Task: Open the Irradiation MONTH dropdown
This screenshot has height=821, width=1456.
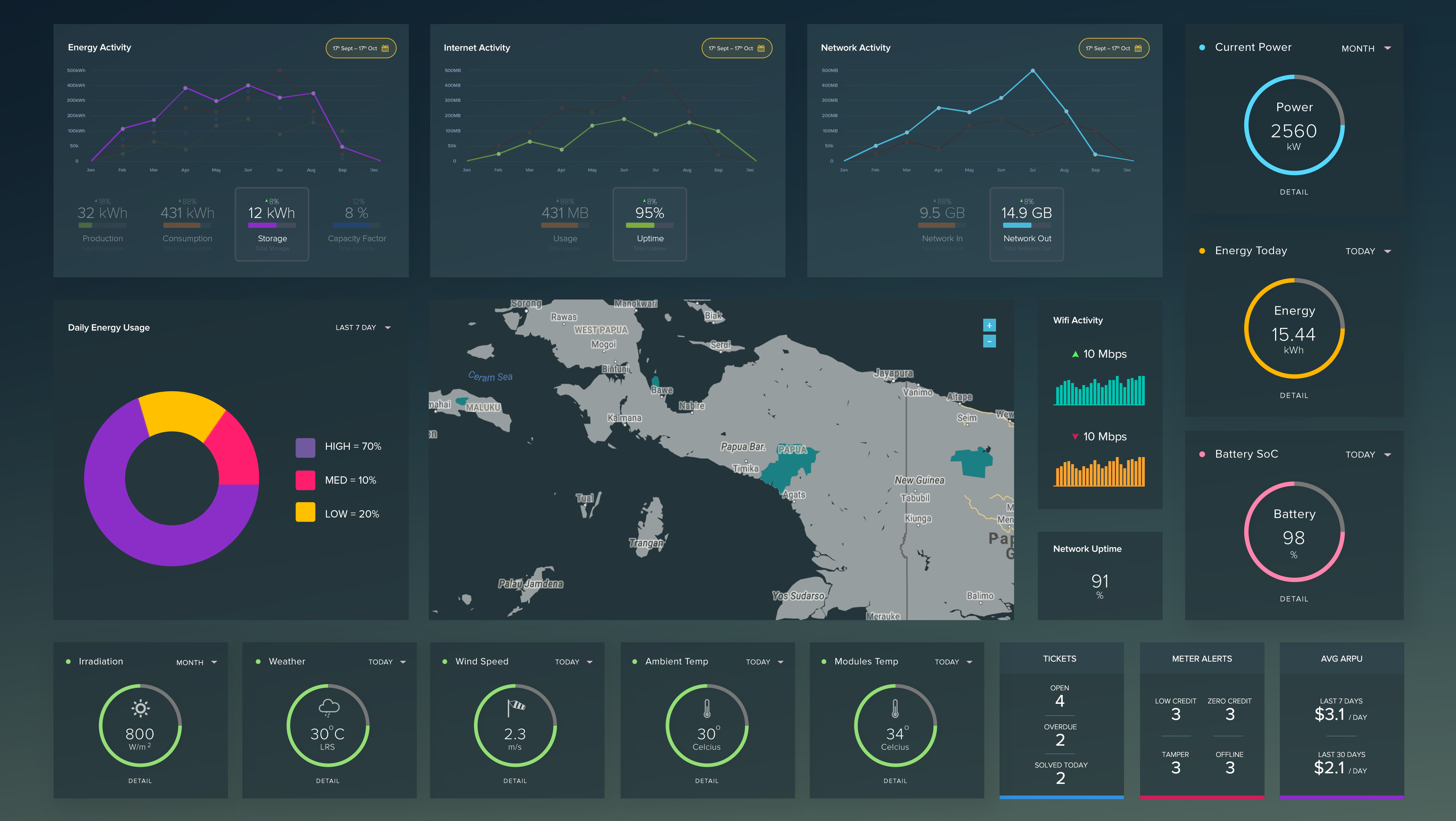Action: pos(196,662)
